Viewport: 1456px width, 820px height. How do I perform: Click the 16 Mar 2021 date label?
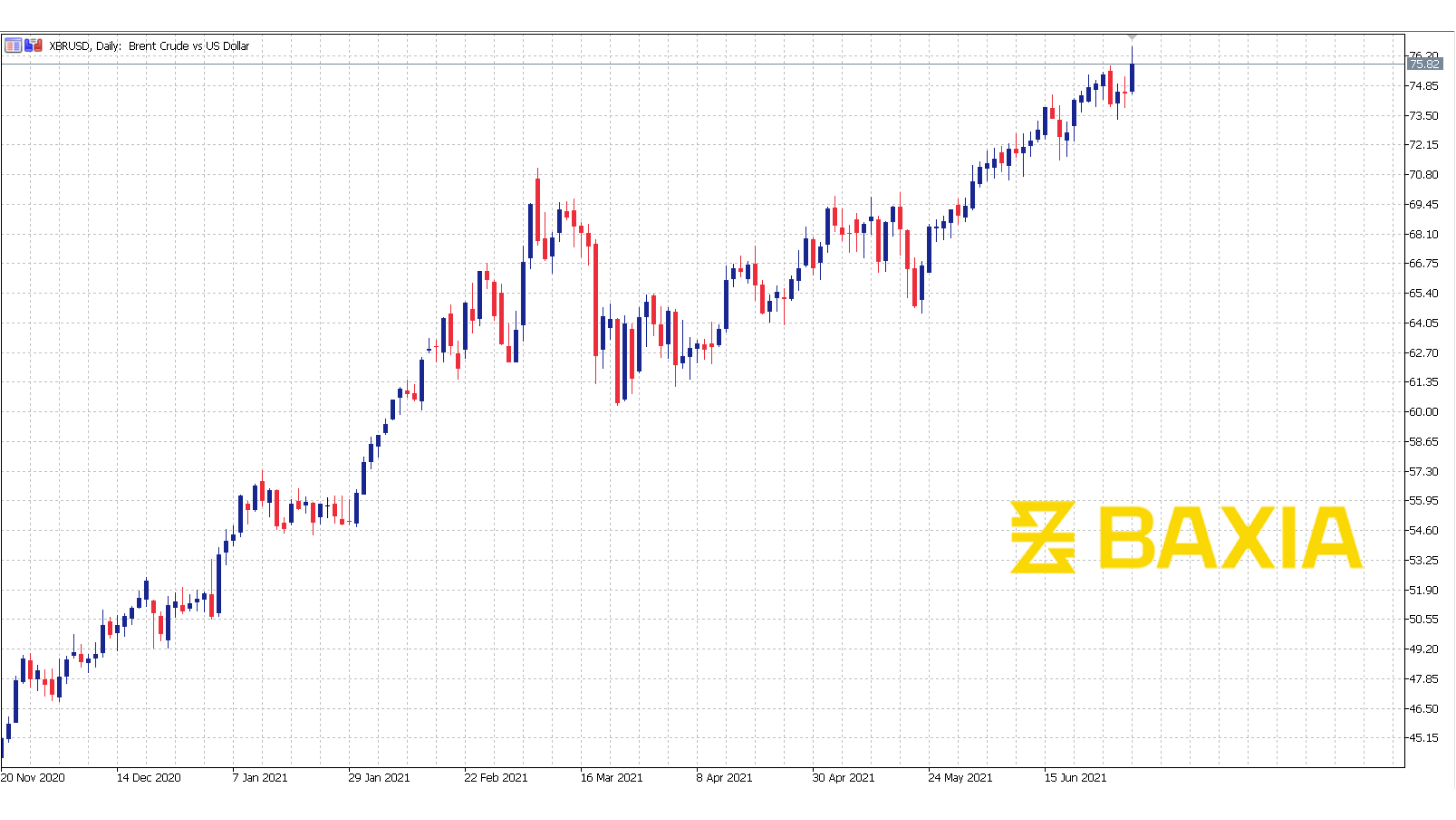pyautogui.click(x=612, y=778)
